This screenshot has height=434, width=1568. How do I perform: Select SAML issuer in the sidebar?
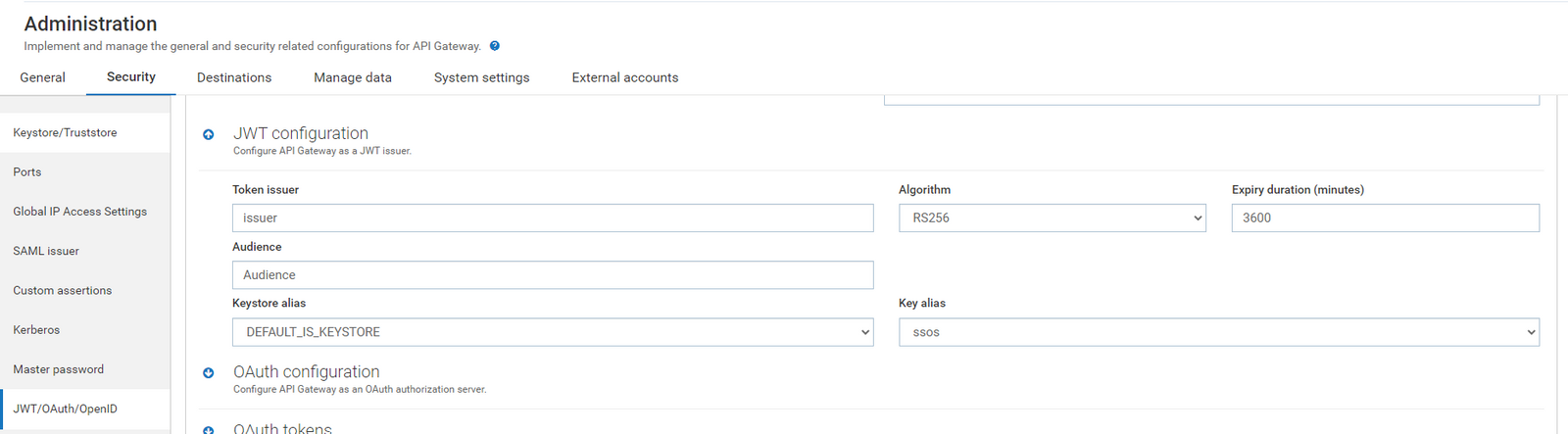click(x=46, y=251)
